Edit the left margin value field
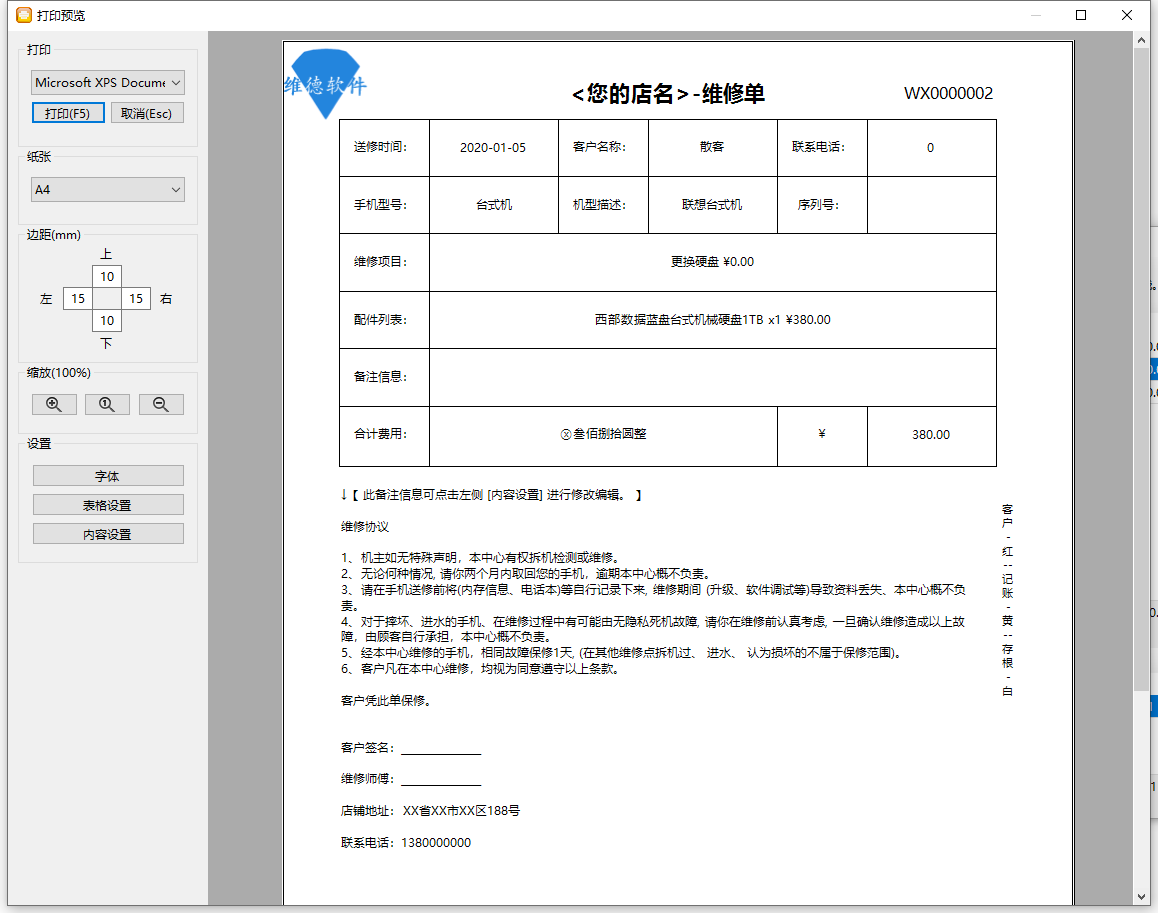 (78, 298)
